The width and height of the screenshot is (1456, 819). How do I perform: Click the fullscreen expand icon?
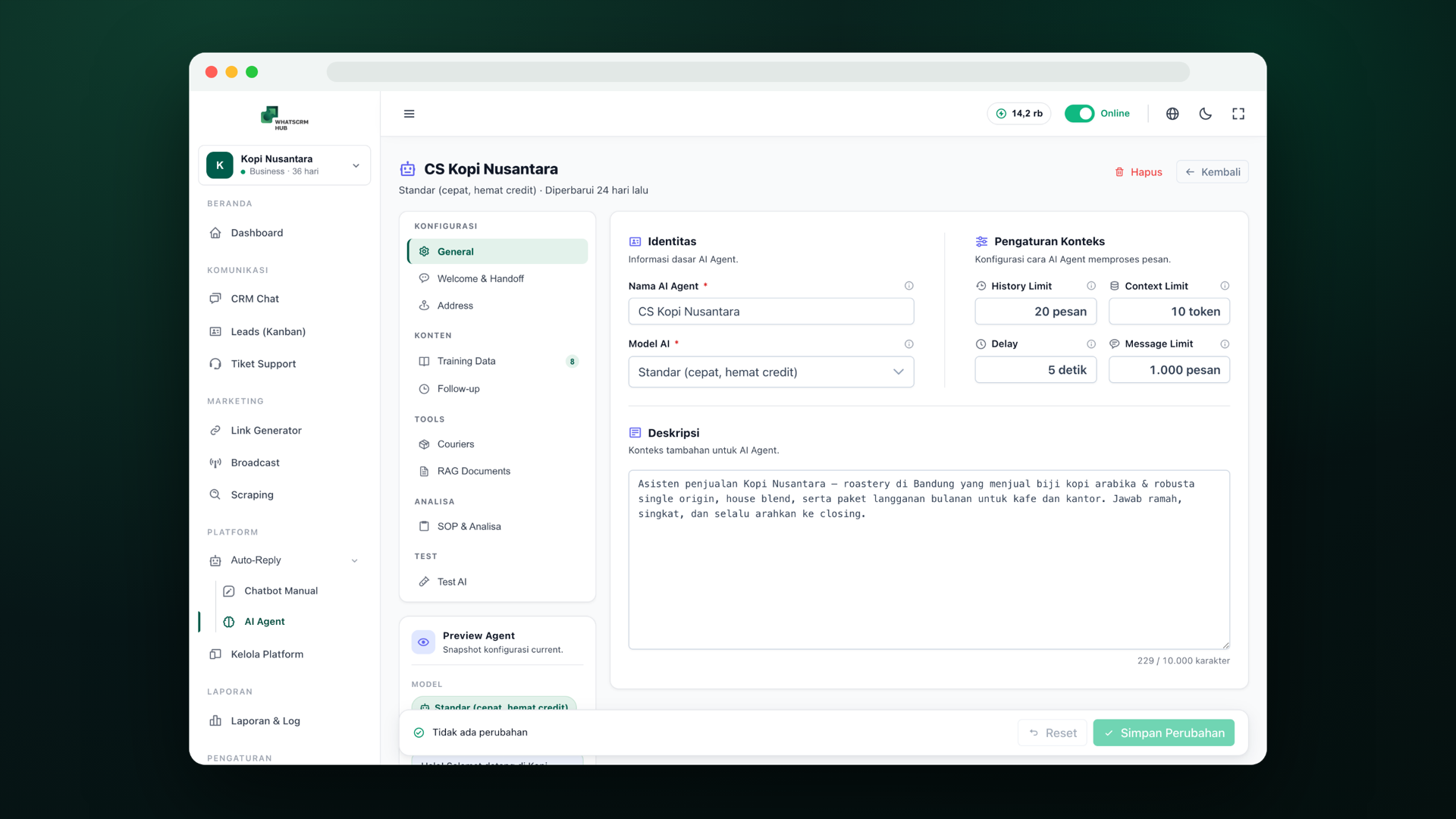pos(1238,114)
